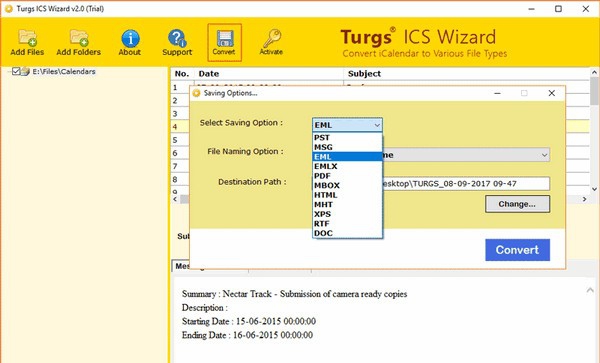Select row 6 in the calendar list
Image resolution: width=600 pixels, height=363 pixels.
(x=180, y=153)
